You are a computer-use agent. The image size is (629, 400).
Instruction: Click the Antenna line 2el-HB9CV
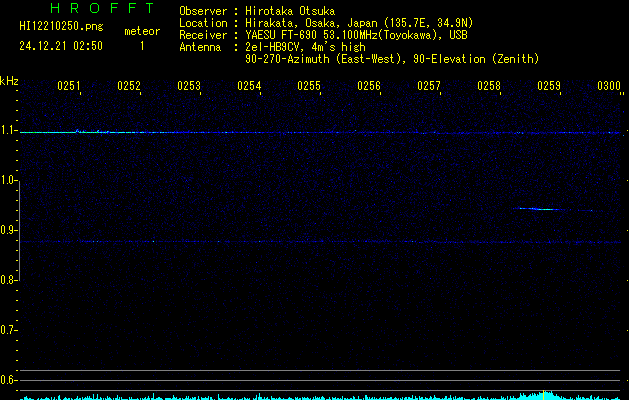click(272, 47)
